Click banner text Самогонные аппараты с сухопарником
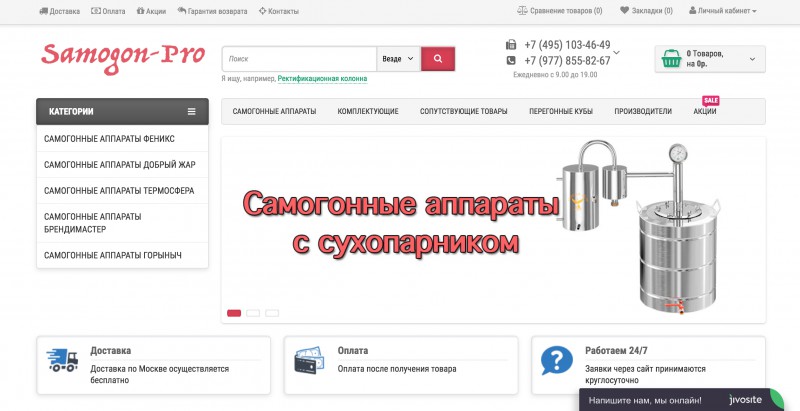The width and height of the screenshot is (800, 411). 401,223
